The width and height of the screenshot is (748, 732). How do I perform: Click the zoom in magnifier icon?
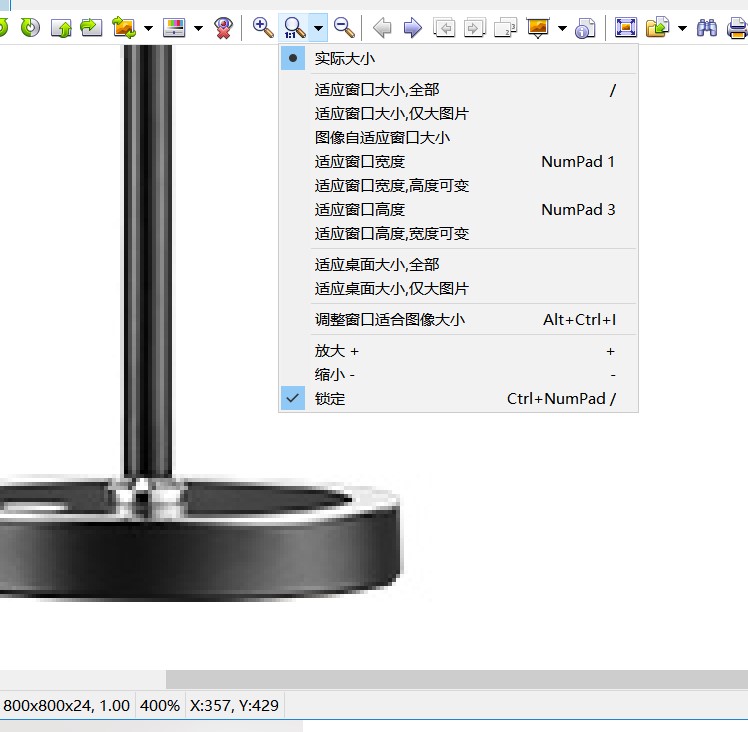[x=263, y=28]
